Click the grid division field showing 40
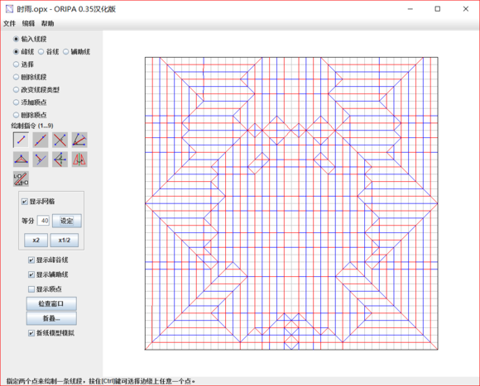The height and width of the screenshot is (386, 480). (43, 221)
